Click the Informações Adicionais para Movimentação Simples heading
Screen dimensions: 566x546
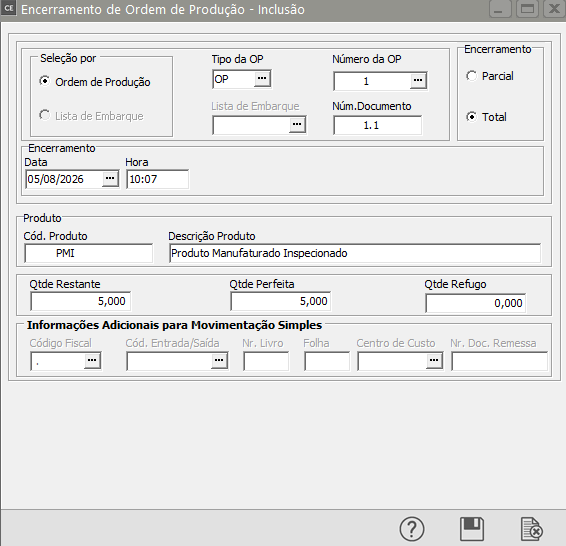click(174, 325)
